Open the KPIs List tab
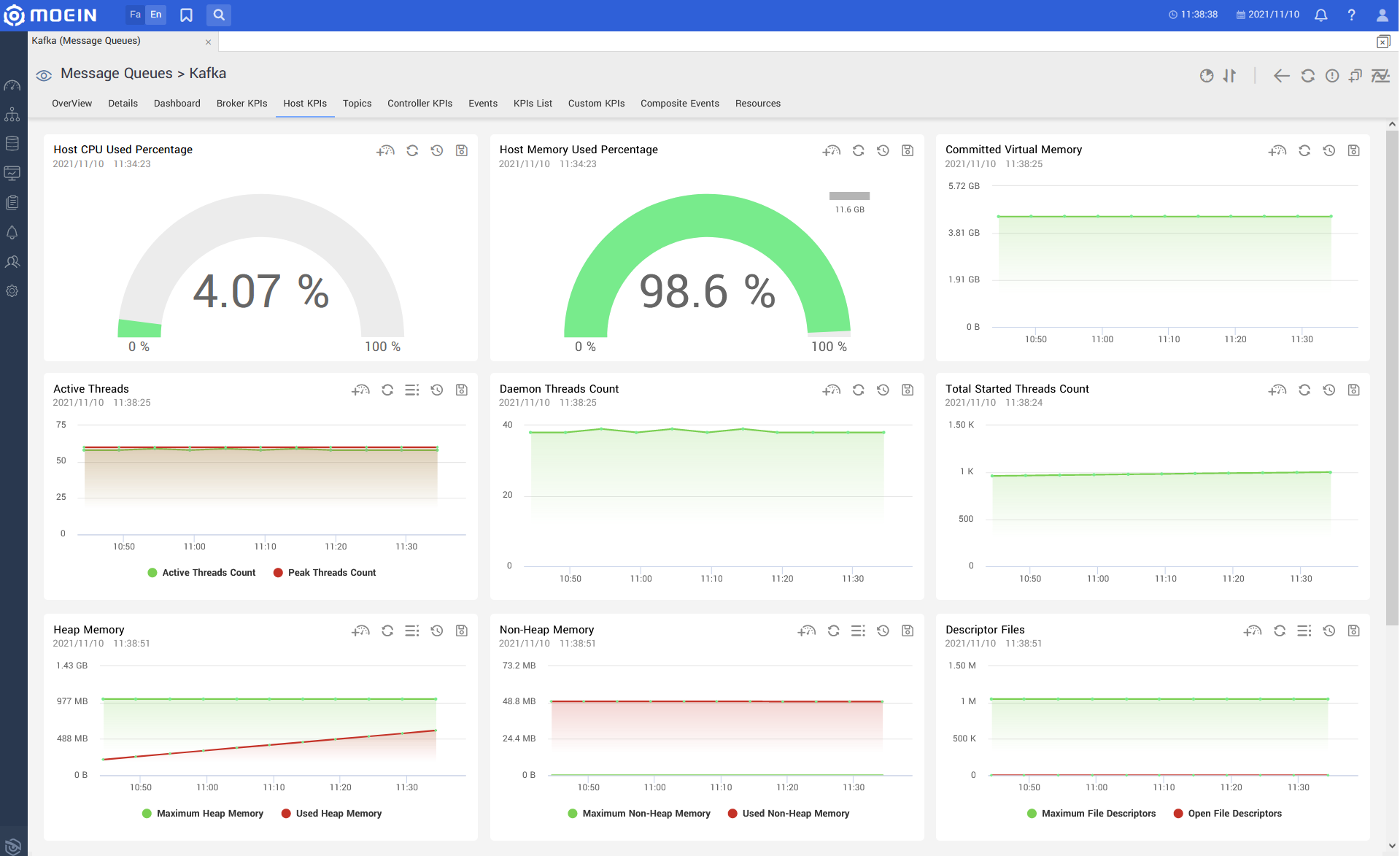1400x856 pixels. tap(533, 104)
